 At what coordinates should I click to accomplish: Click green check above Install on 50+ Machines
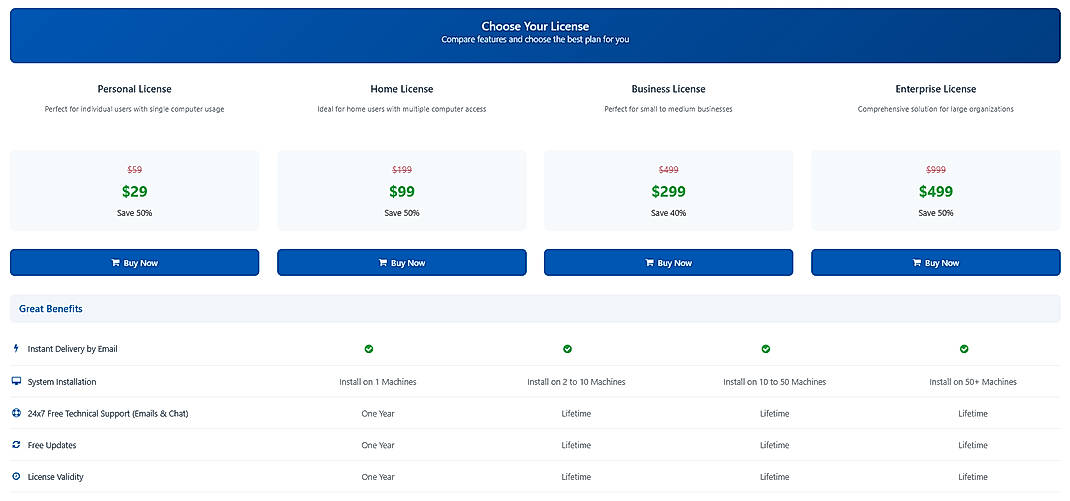click(964, 349)
